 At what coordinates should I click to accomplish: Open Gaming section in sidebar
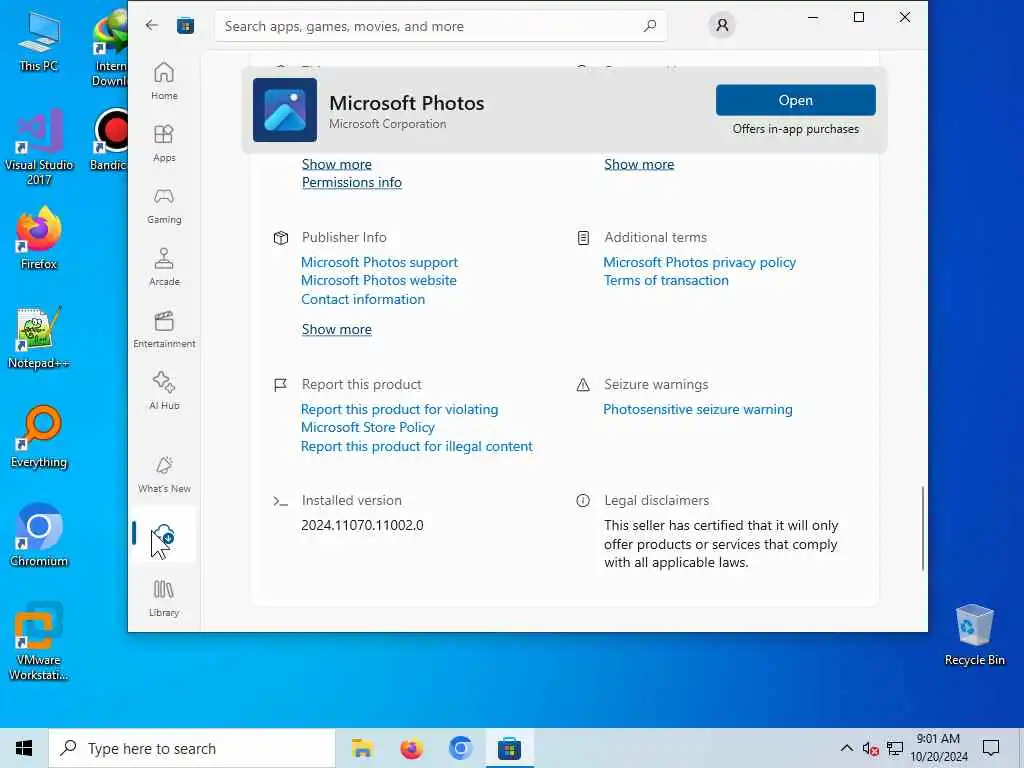point(164,205)
